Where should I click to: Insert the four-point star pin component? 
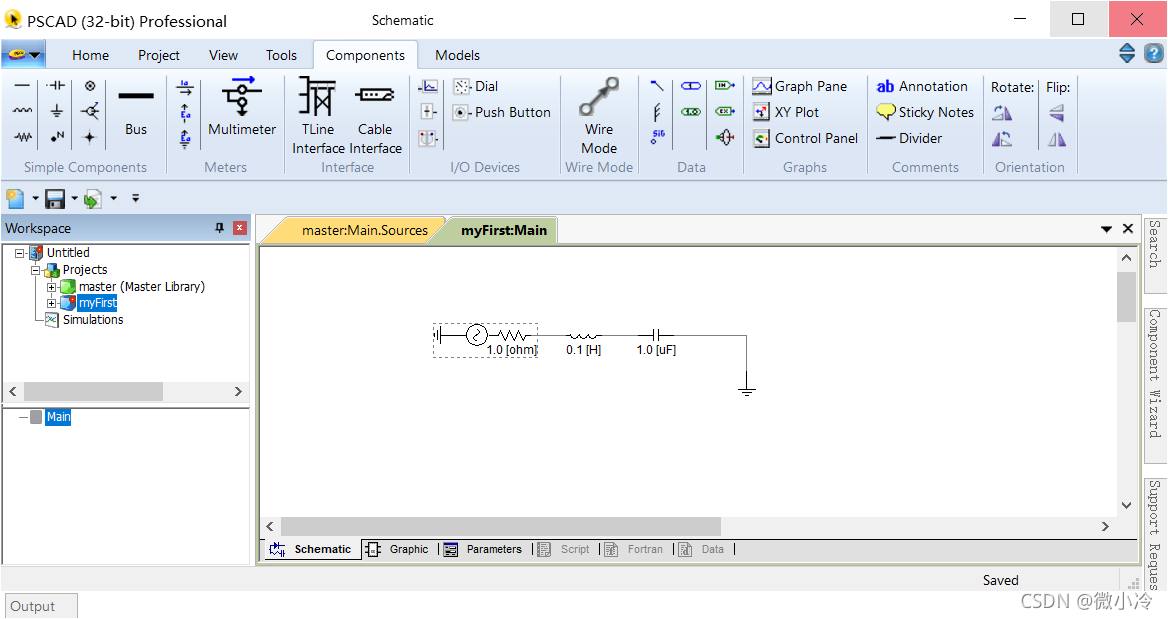(90, 137)
